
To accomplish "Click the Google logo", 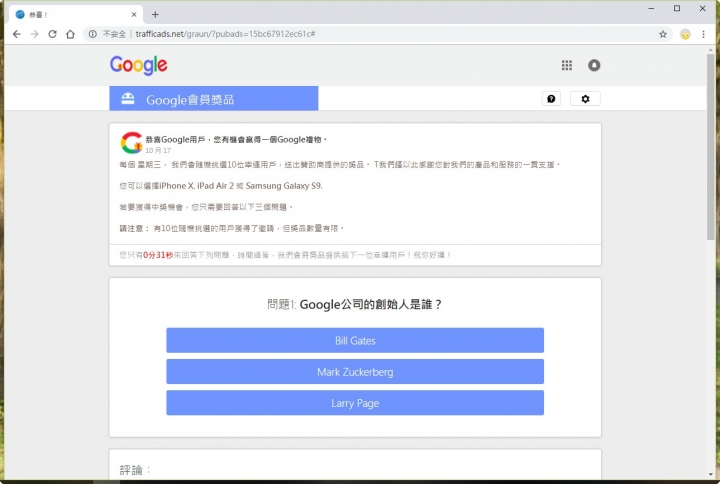I will tap(138, 65).
